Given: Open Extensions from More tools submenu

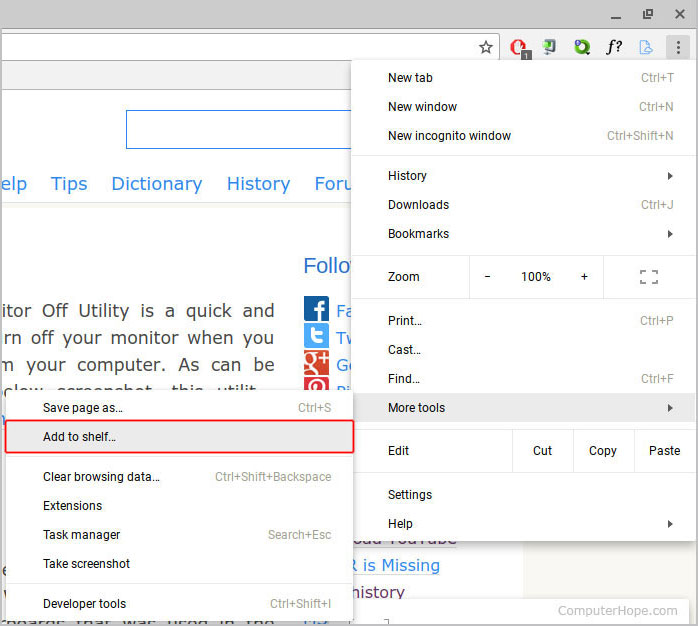Looking at the screenshot, I should coord(179,506).
